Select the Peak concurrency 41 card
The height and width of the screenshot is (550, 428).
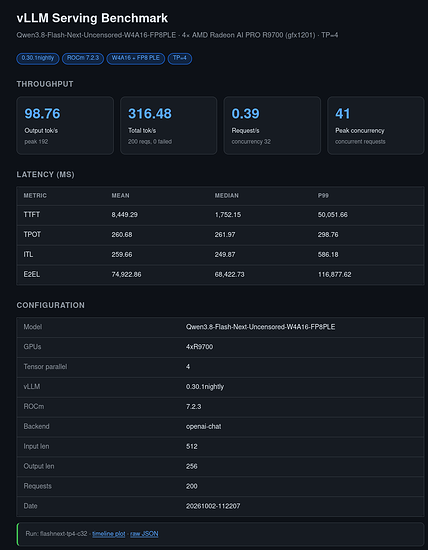(x=376, y=126)
